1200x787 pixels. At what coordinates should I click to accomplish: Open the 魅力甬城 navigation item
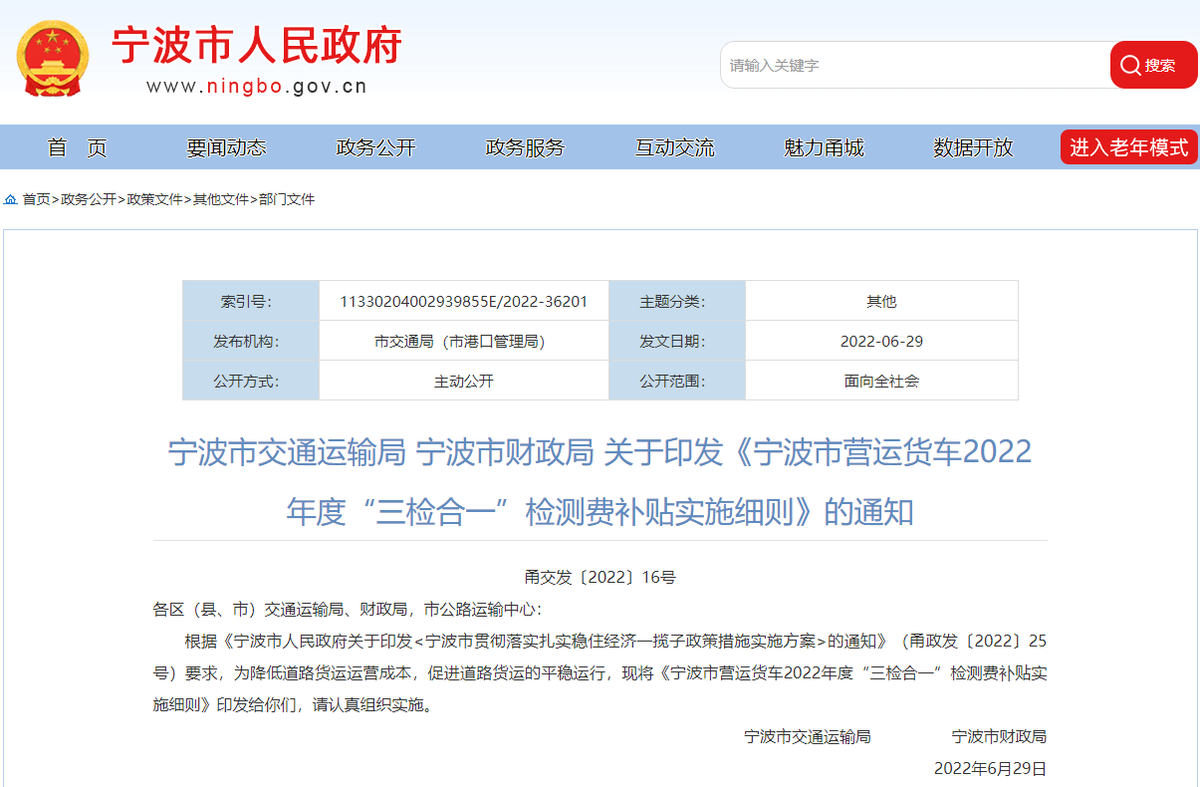pyautogui.click(x=824, y=148)
